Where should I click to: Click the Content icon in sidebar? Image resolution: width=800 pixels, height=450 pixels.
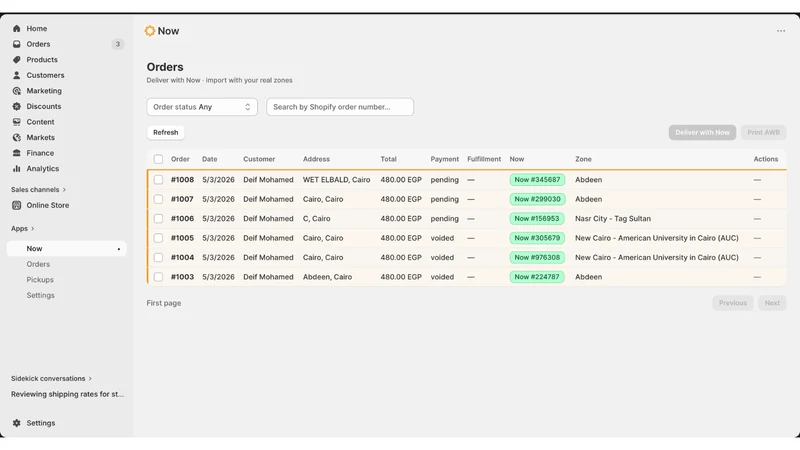coord(16,122)
